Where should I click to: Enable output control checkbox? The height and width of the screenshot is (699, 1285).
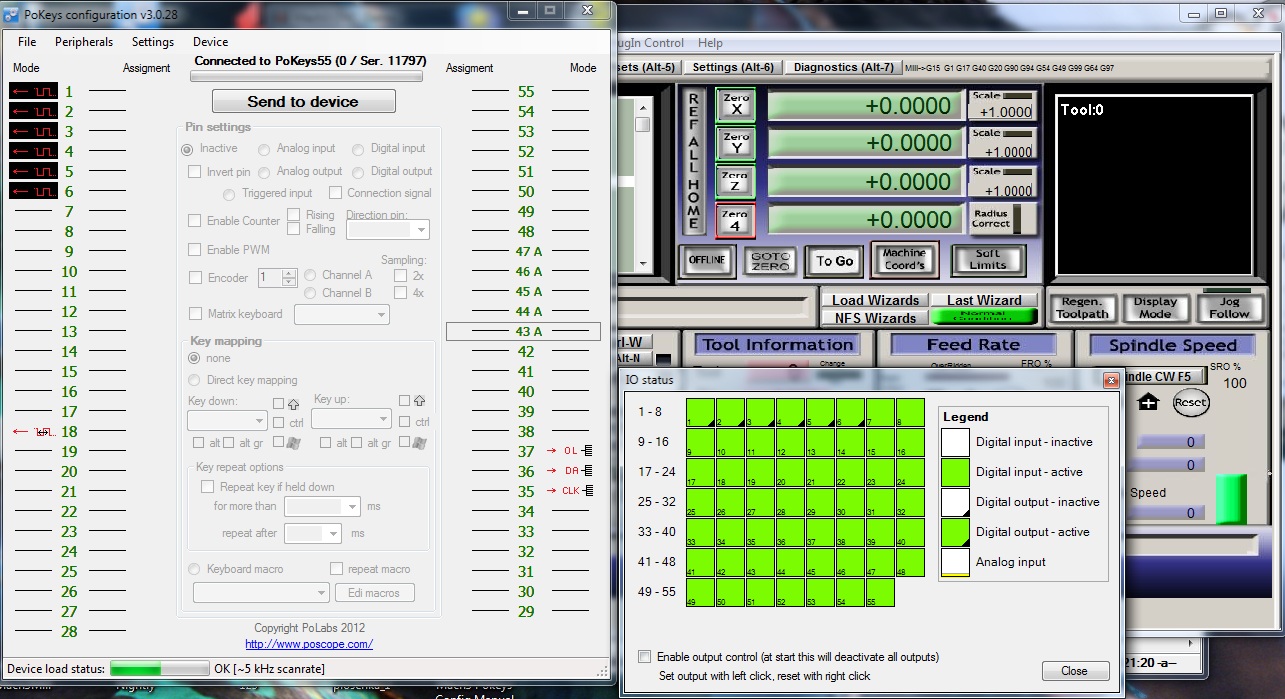click(x=645, y=657)
